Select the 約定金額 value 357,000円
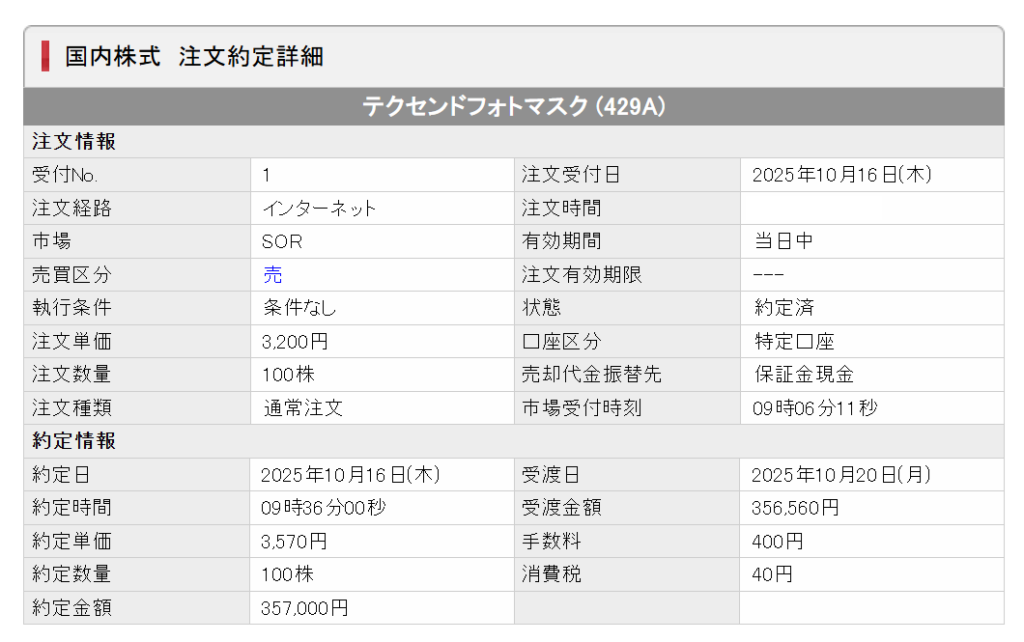Viewport: 1024px width, 642px height. point(305,607)
